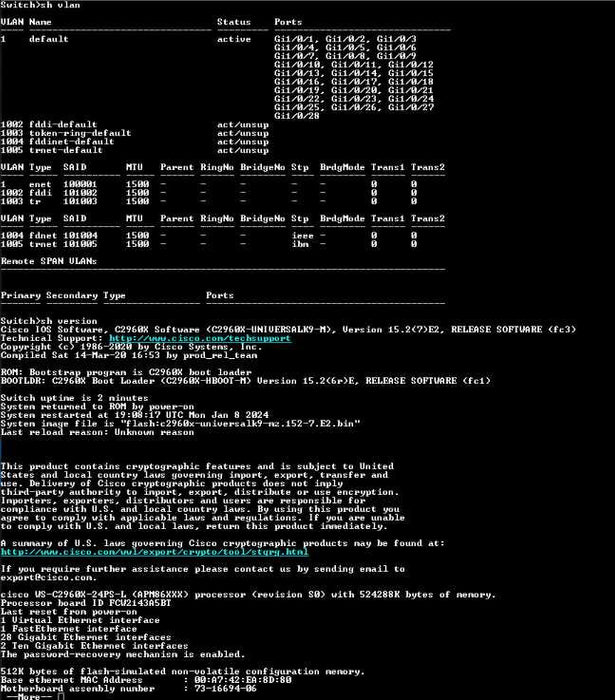Click the 'ibm' Stp value

300,244
